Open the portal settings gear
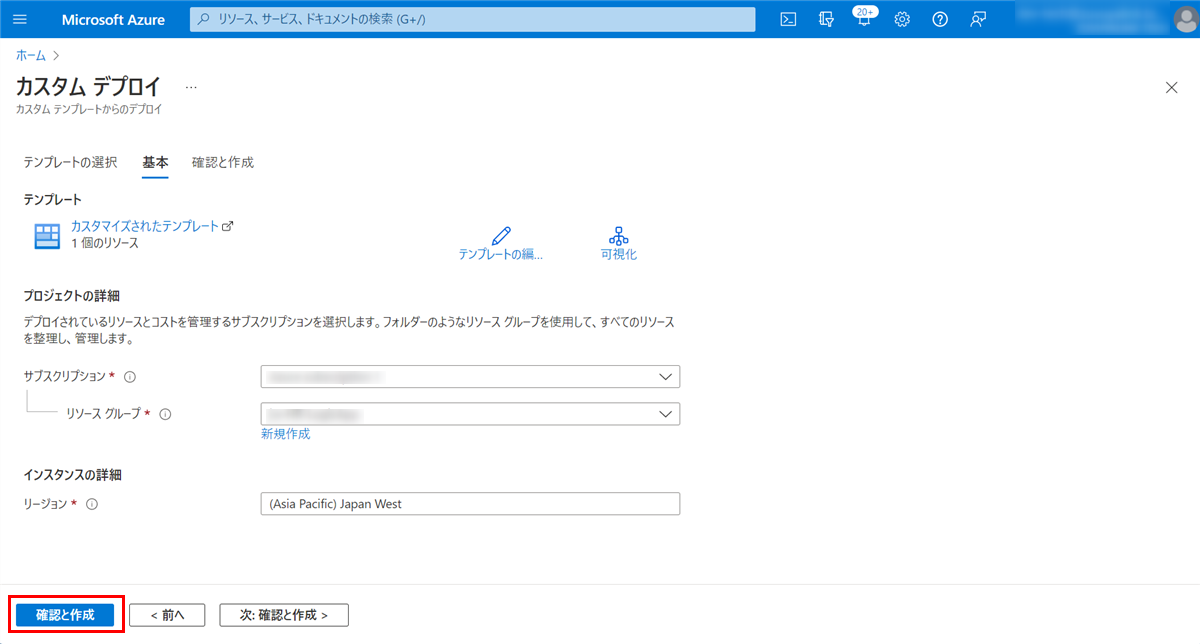The width and height of the screenshot is (1200, 644). click(x=902, y=19)
